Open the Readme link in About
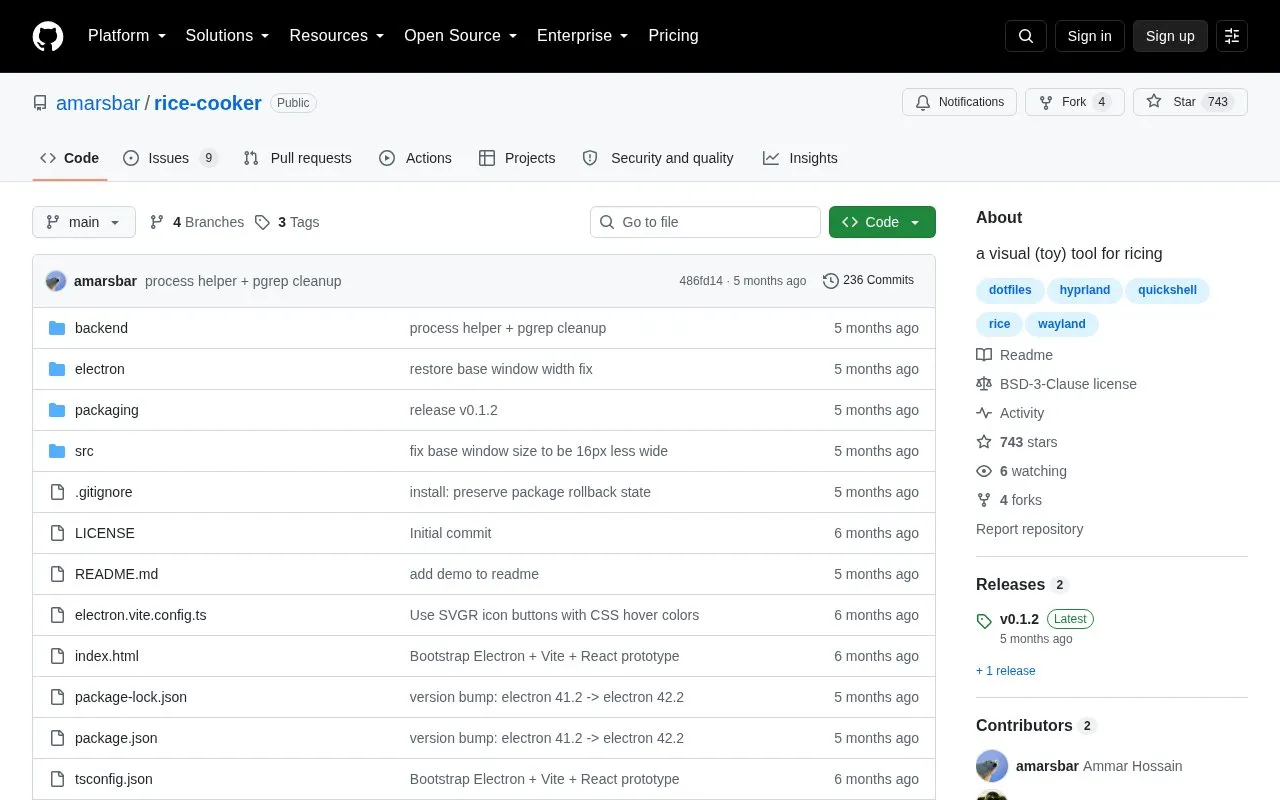This screenshot has height=800, width=1280. click(x=1014, y=355)
